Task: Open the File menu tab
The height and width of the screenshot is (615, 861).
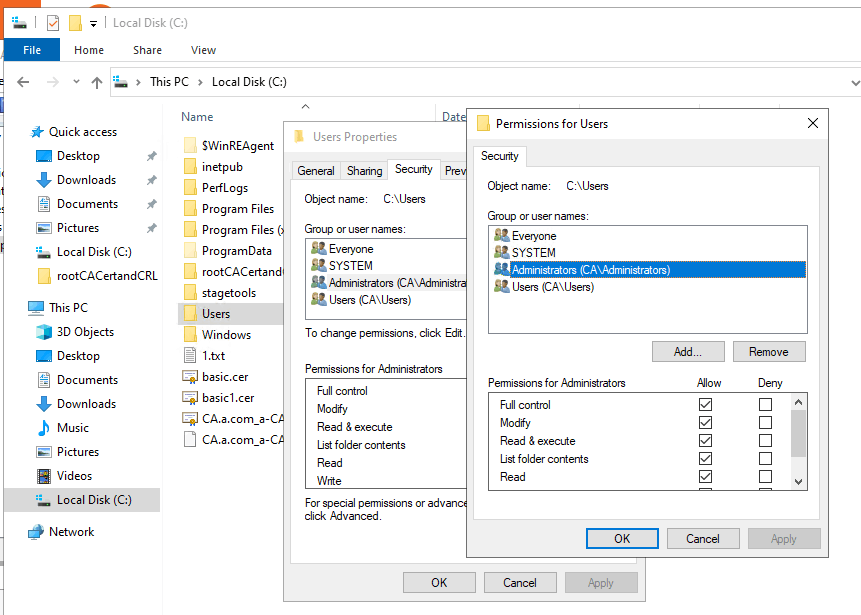Action: [32, 50]
